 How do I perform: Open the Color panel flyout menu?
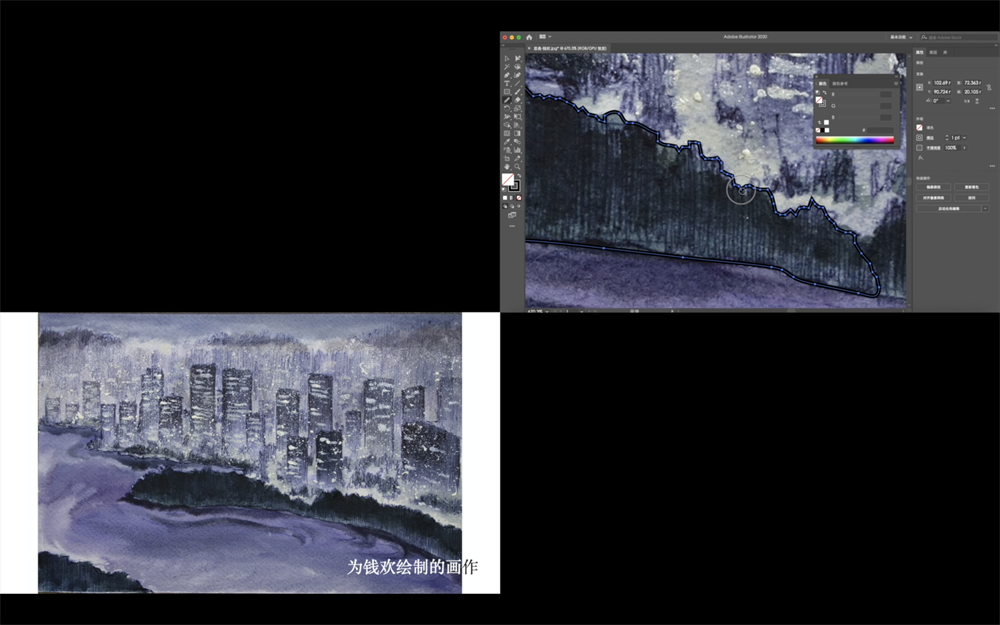[x=895, y=83]
